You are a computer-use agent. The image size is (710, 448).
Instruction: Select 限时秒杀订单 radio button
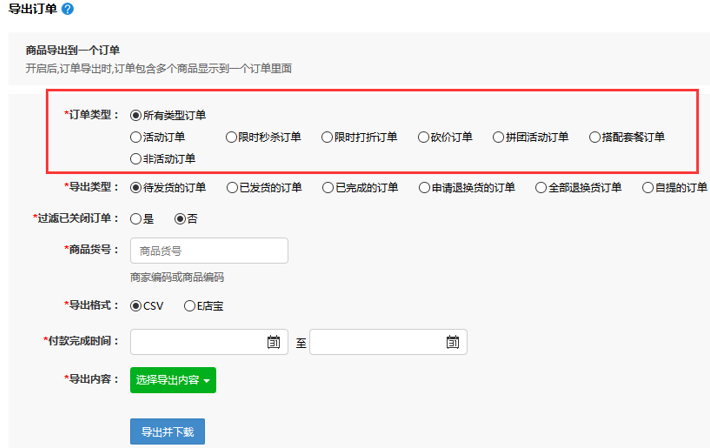click(231, 137)
